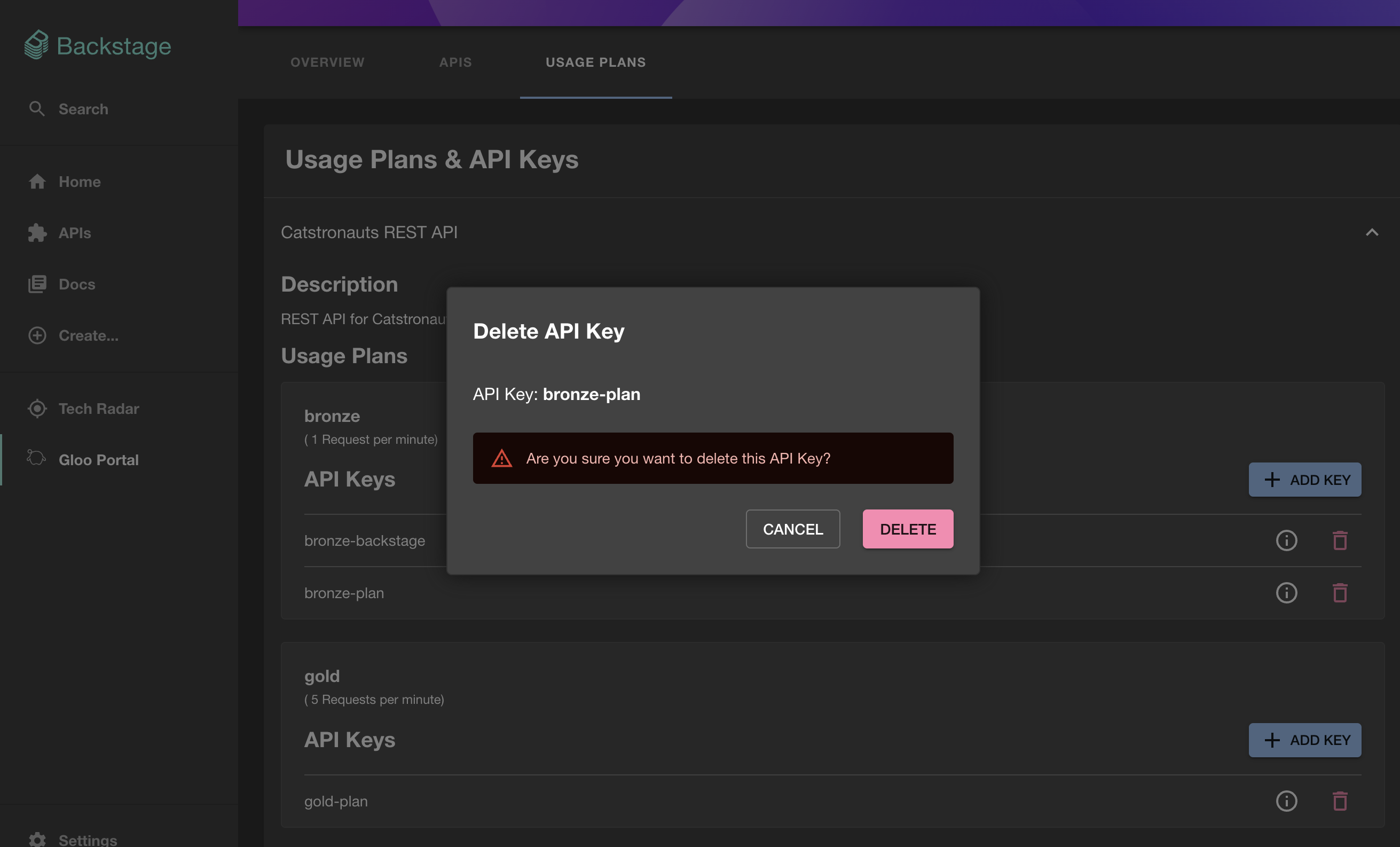Switch to the APIs tab

[x=455, y=62]
